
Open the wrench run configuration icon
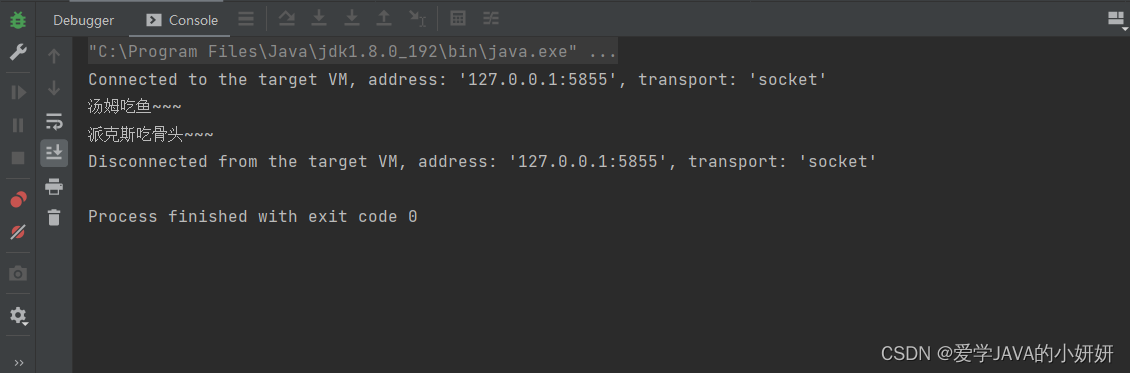pyautogui.click(x=18, y=52)
